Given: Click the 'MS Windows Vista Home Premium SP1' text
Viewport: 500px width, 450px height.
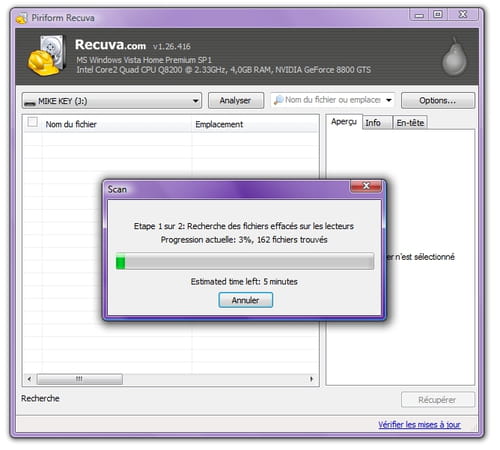Looking at the screenshot, I should [144, 60].
